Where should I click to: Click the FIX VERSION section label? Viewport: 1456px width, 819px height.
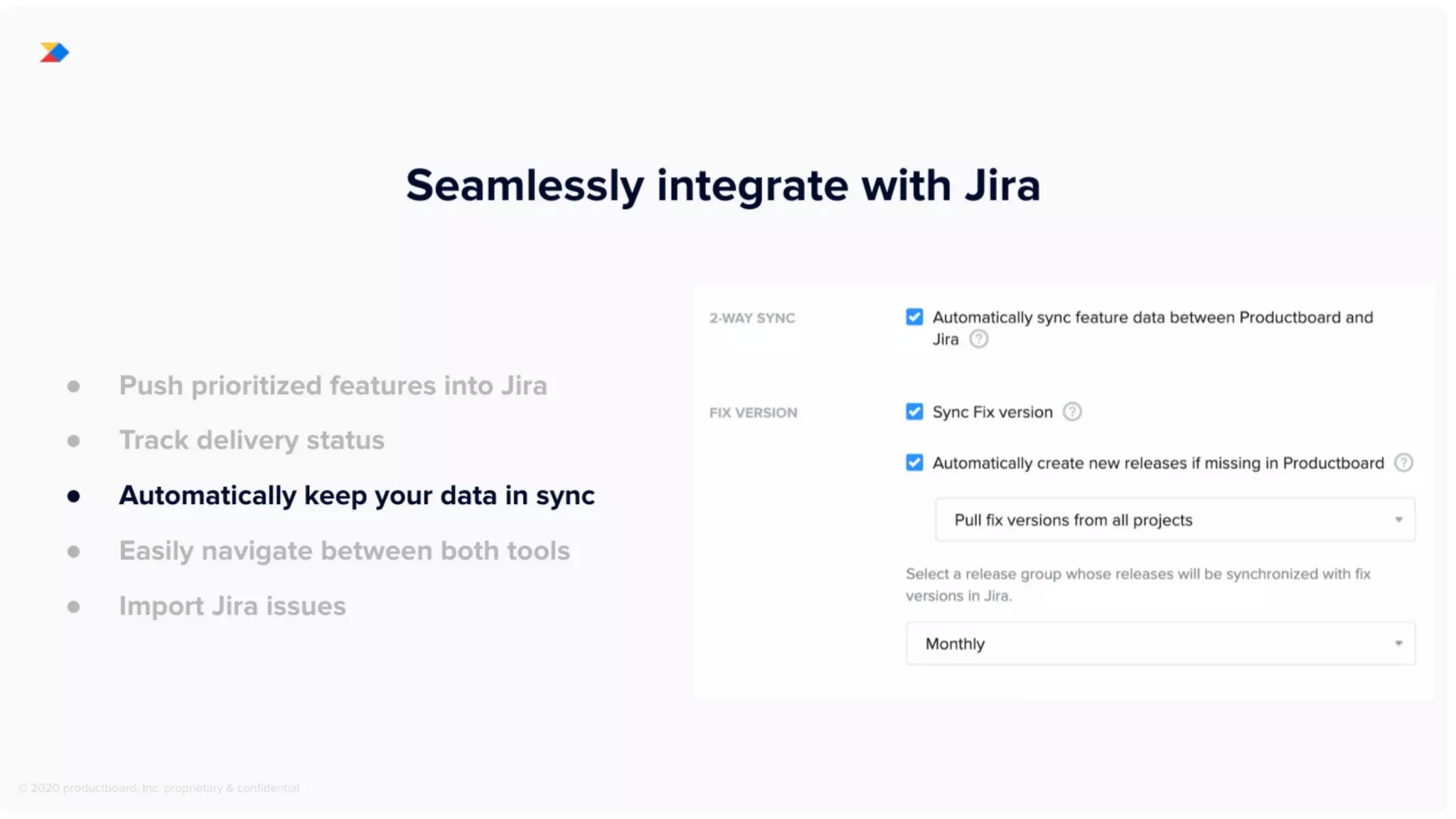tap(753, 413)
